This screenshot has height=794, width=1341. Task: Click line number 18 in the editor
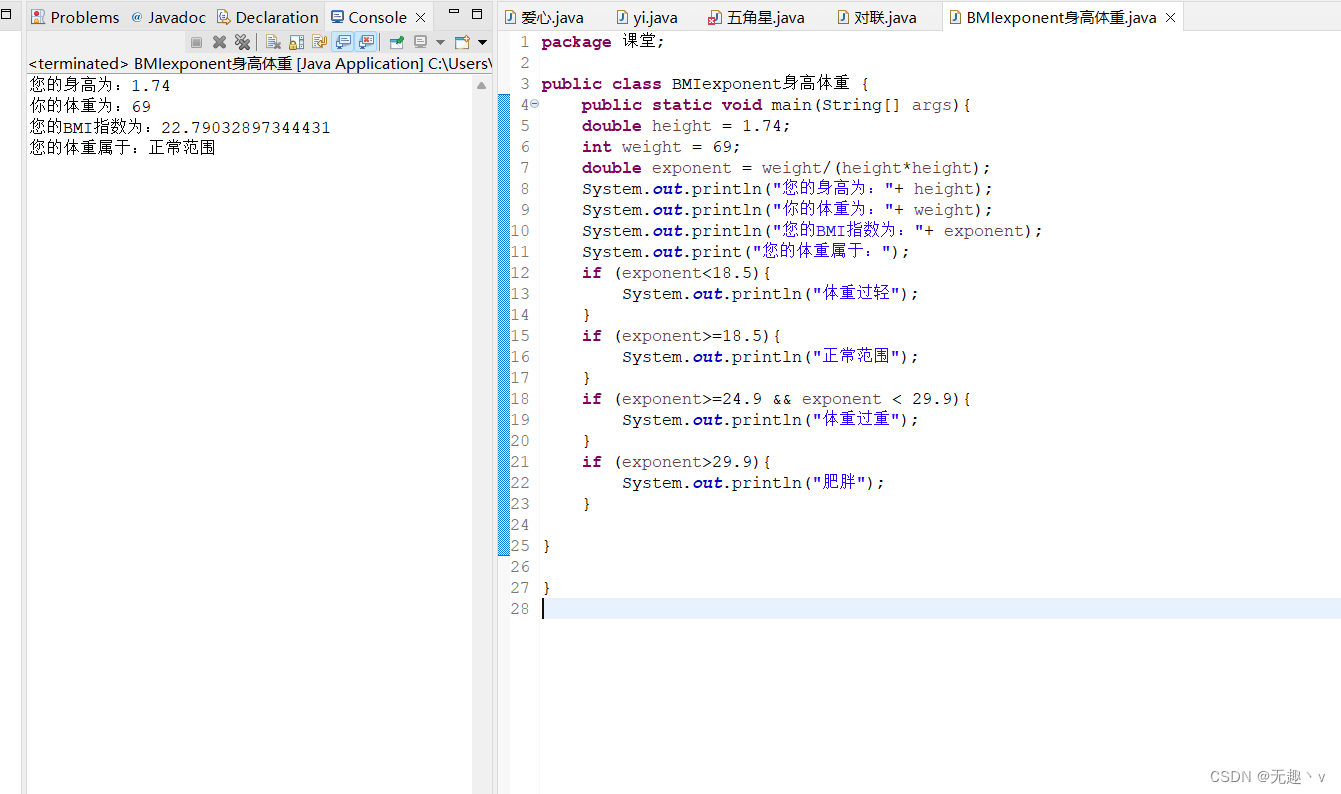pyautogui.click(x=520, y=398)
